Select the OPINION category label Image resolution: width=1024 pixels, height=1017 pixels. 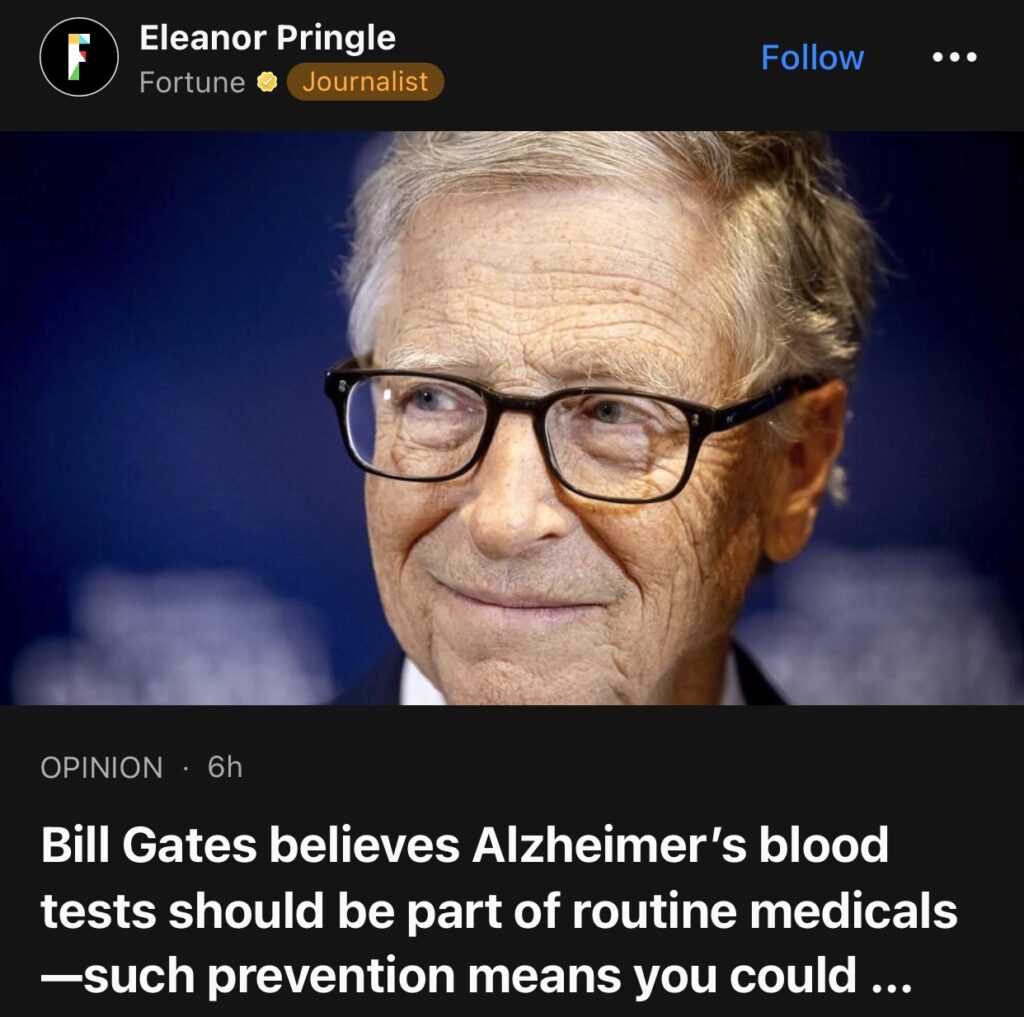(x=101, y=767)
